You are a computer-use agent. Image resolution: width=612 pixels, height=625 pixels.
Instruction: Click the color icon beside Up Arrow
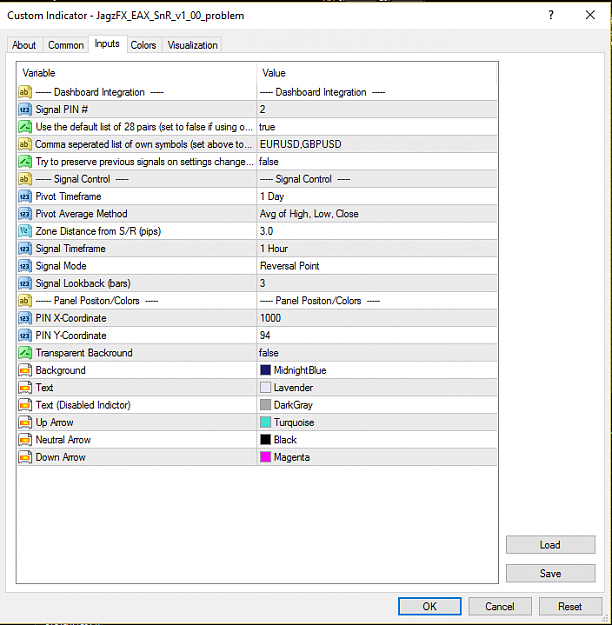click(x=25, y=422)
